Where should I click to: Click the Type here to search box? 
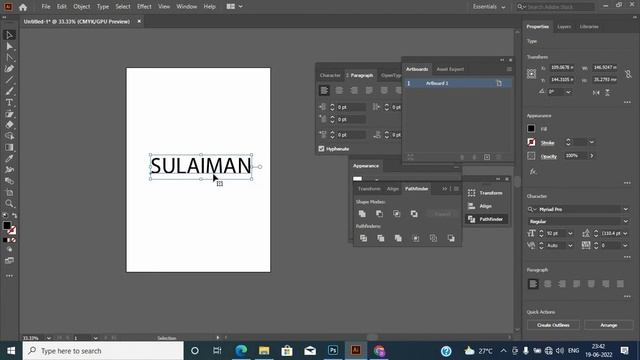(x=103, y=351)
